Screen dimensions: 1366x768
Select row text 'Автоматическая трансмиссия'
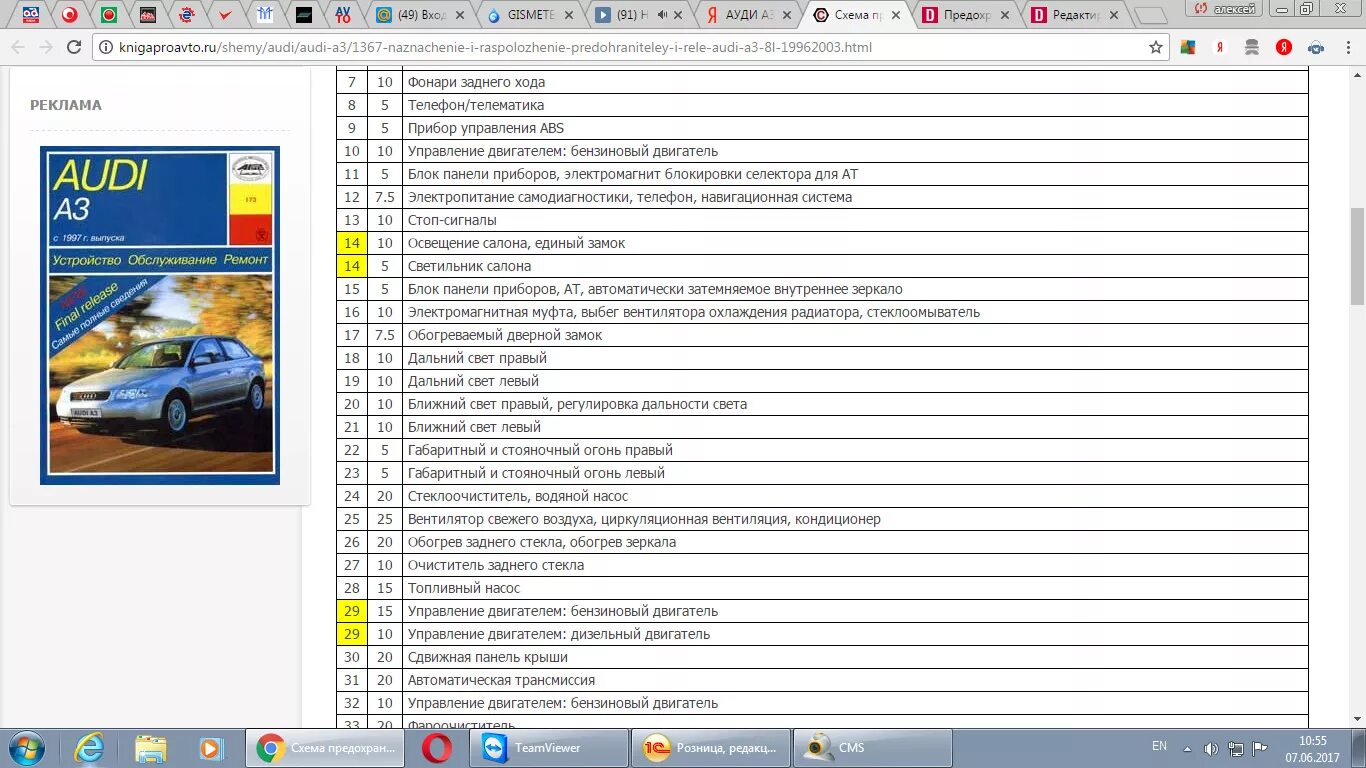point(501,680)
